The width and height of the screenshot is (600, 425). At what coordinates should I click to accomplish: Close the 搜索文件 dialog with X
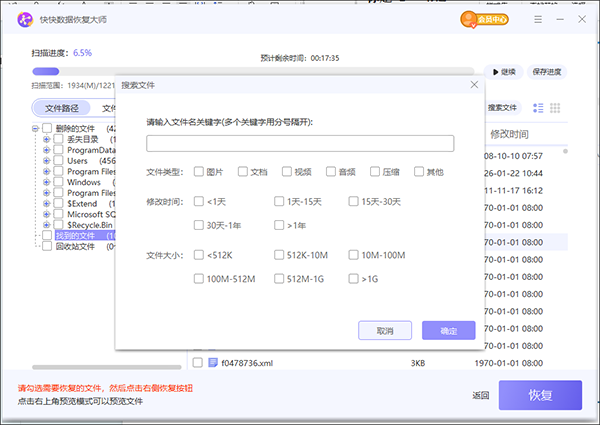(x=474, y=85)
